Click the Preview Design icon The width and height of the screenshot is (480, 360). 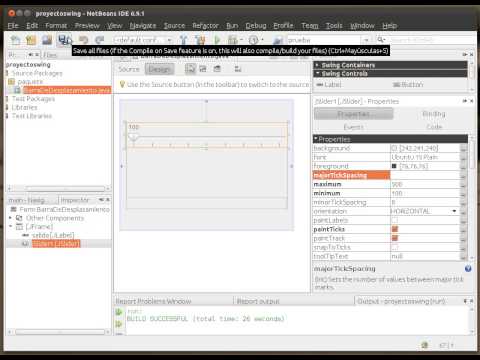(x=217, y=69)
